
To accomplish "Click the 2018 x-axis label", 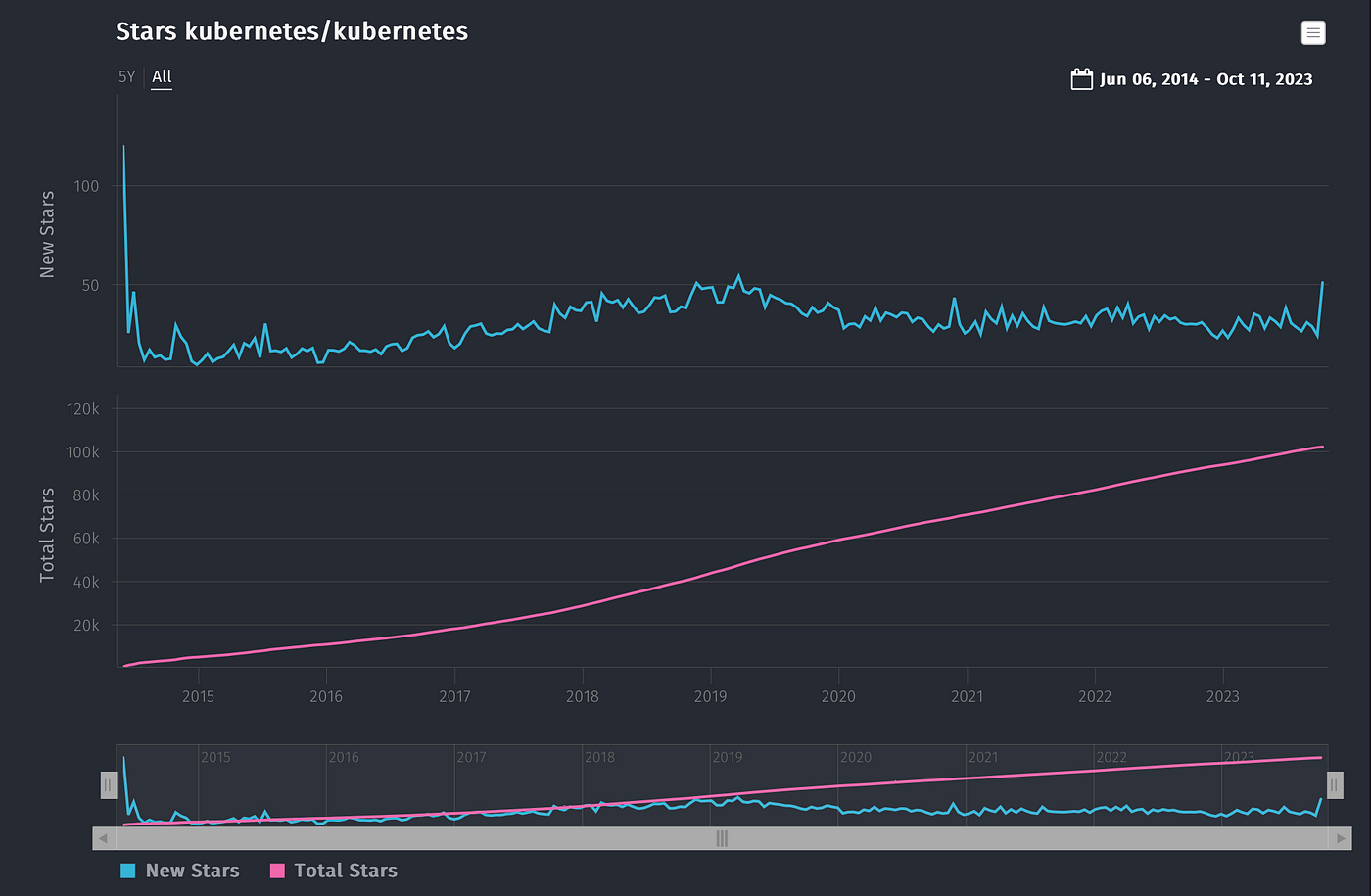I will pyautogui.click(x=583, y=696).
